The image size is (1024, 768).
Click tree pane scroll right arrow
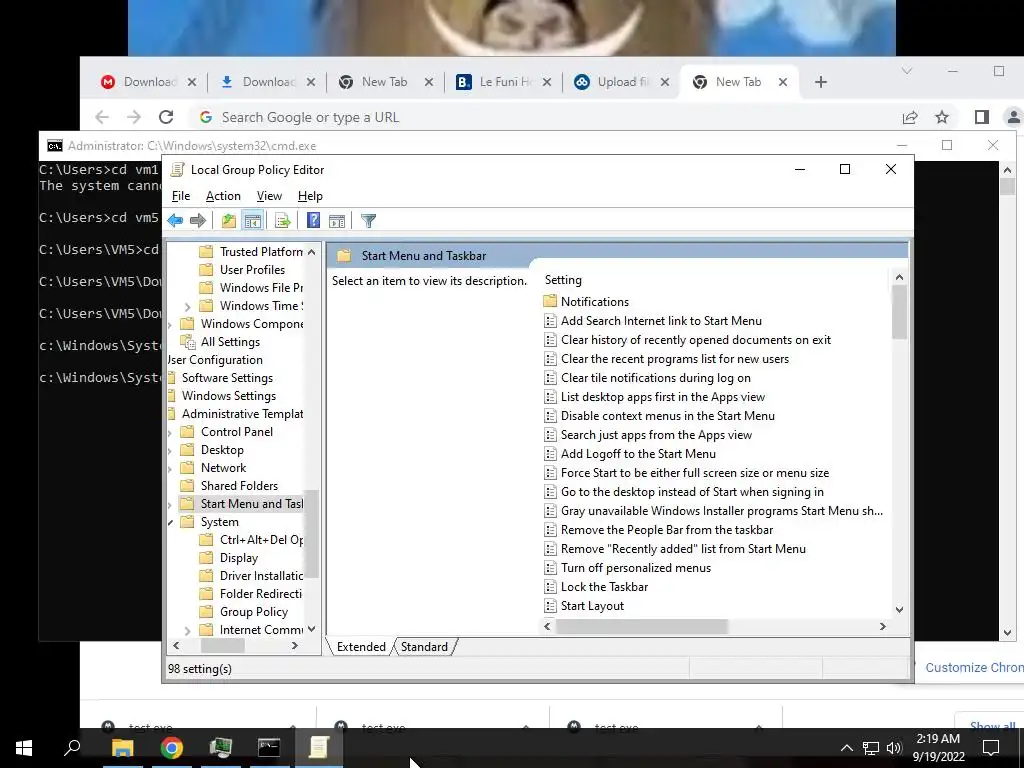point(295,645)
